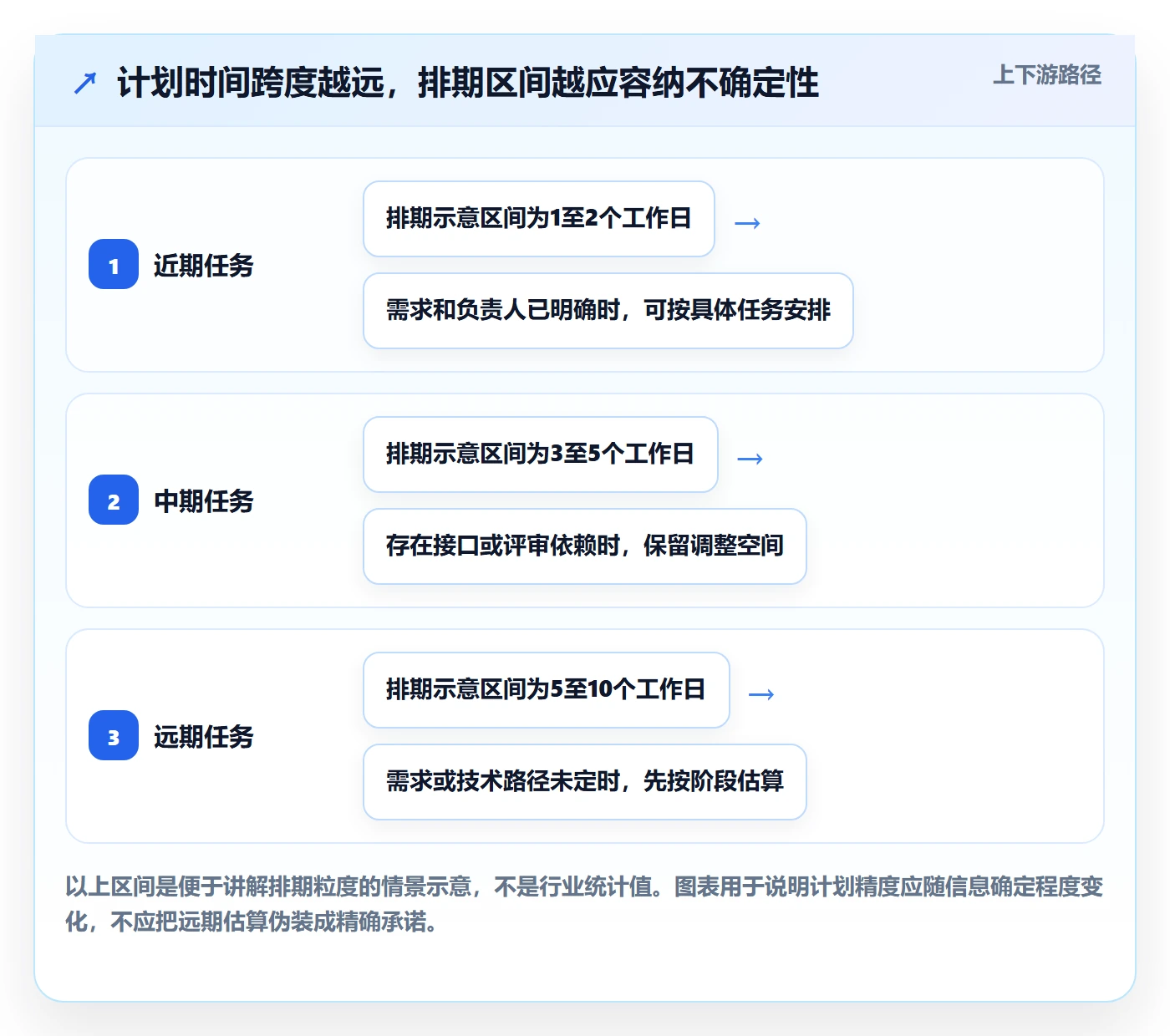Click the title 计划时间跨度越远，排期区间越应容纳不确定性
The width and height of the screenshot is (1170, 1036).
[x=468, y=83]
